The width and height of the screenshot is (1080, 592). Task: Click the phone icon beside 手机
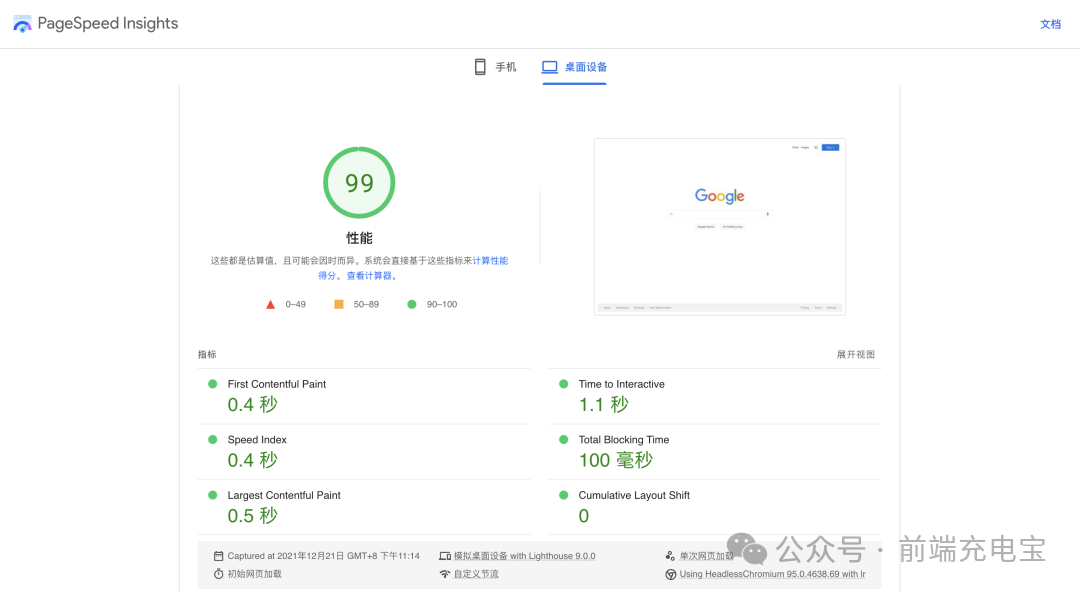480,66
